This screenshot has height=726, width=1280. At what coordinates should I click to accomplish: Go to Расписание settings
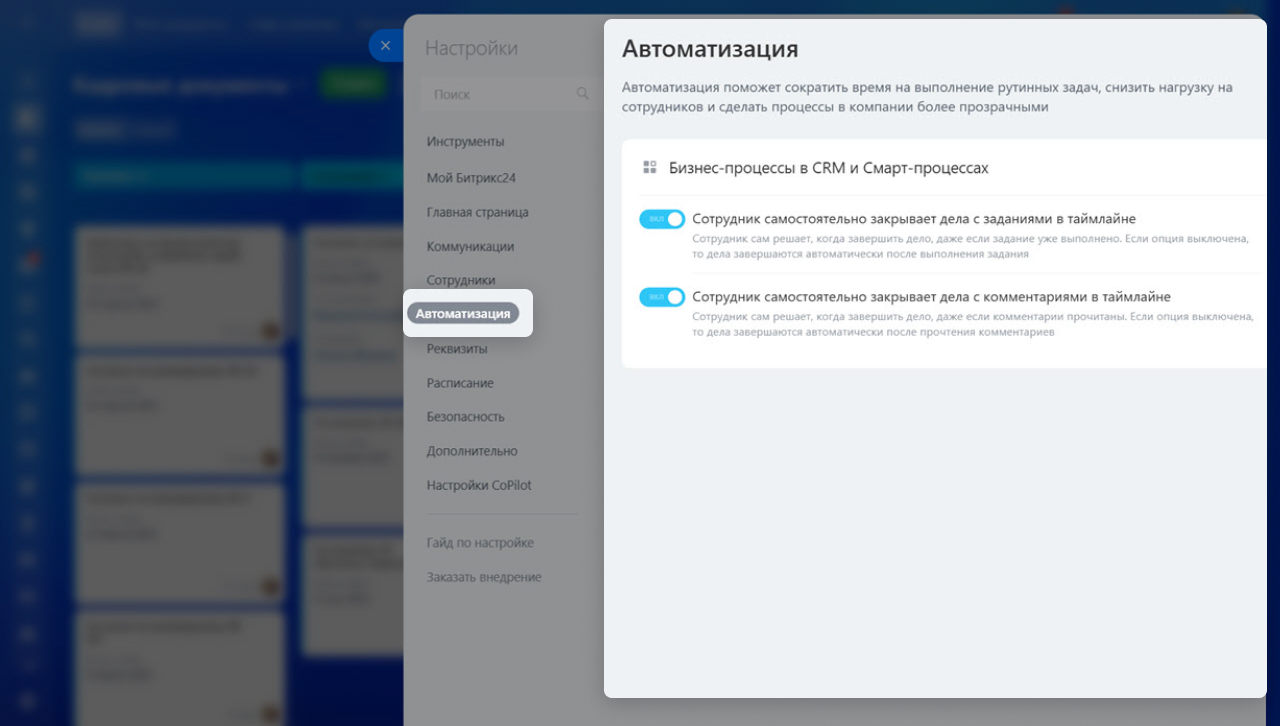(x=460, y=383)
